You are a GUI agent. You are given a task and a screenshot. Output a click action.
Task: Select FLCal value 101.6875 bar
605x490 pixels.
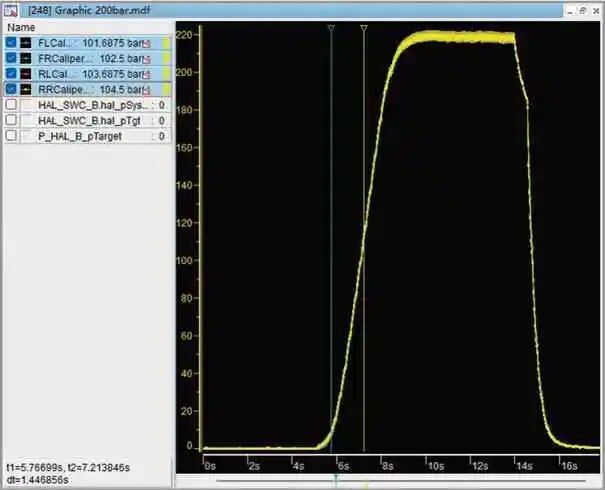tap(112, 43)
